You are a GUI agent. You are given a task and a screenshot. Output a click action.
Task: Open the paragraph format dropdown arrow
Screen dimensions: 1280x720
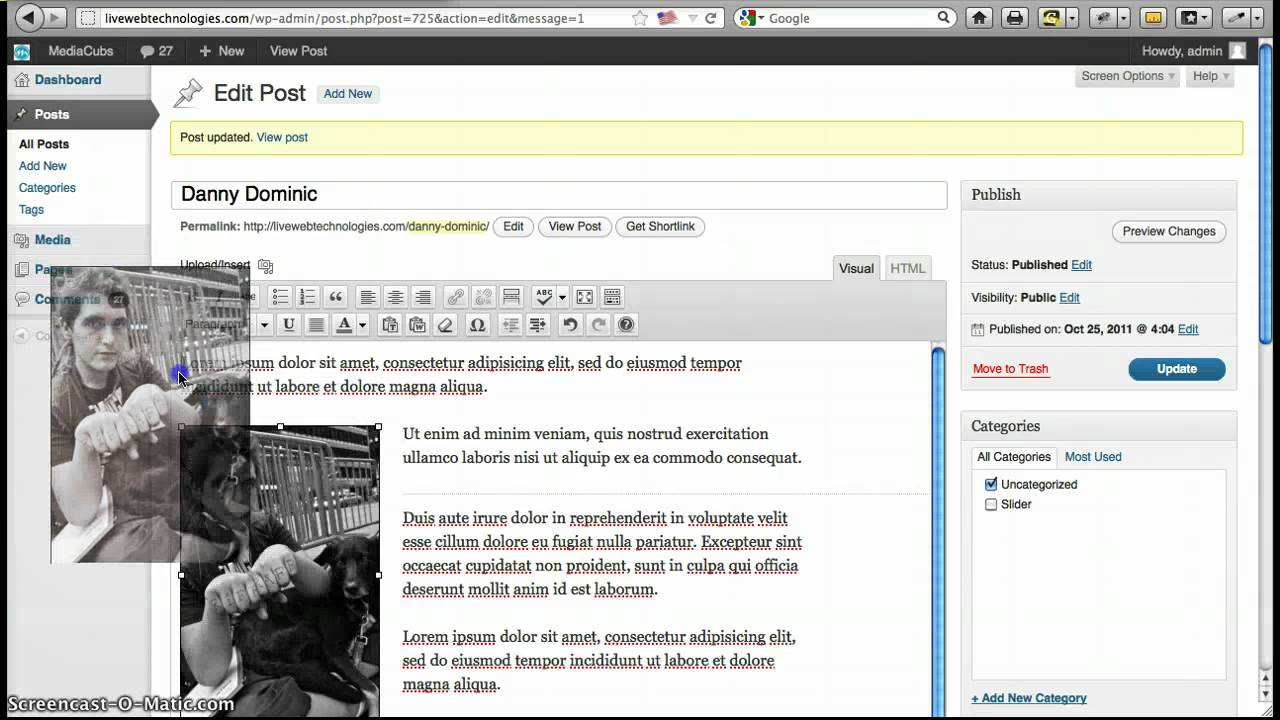[264, 324]
